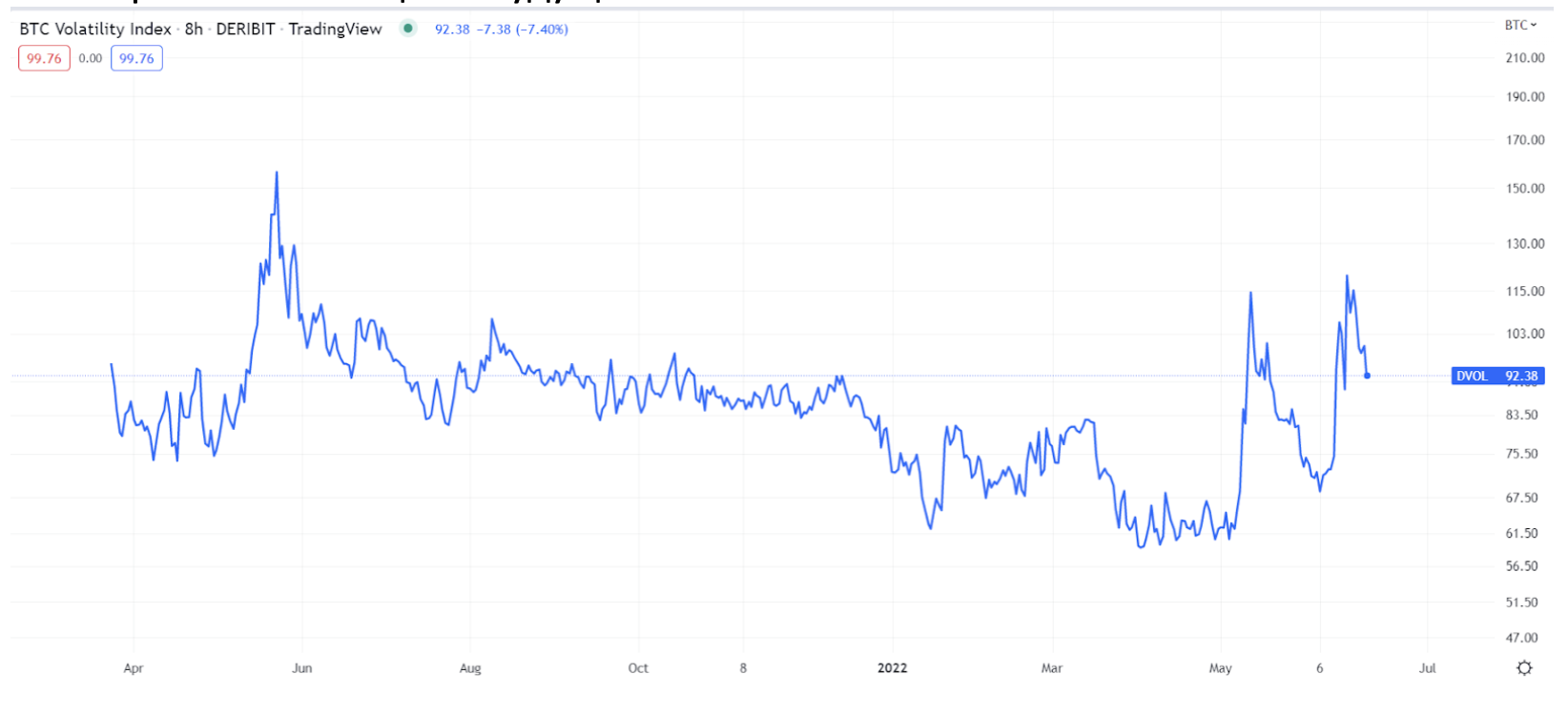This screenshot has width=1568, height=715.
Task: Click the Mar label on time axis
Action: (x=1051, y=668)
